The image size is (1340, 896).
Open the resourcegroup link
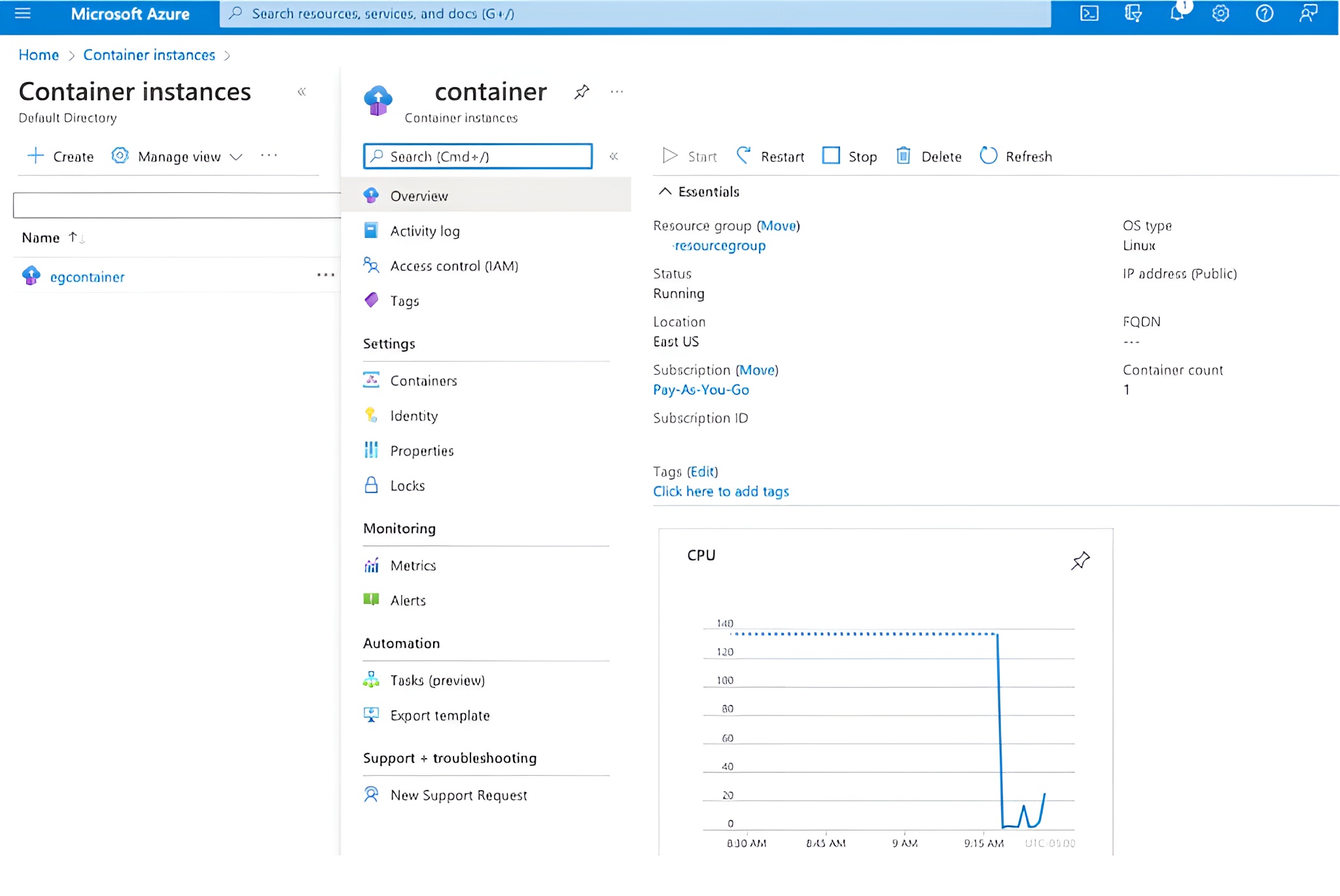pyautogui.click(x=720, y=246)
